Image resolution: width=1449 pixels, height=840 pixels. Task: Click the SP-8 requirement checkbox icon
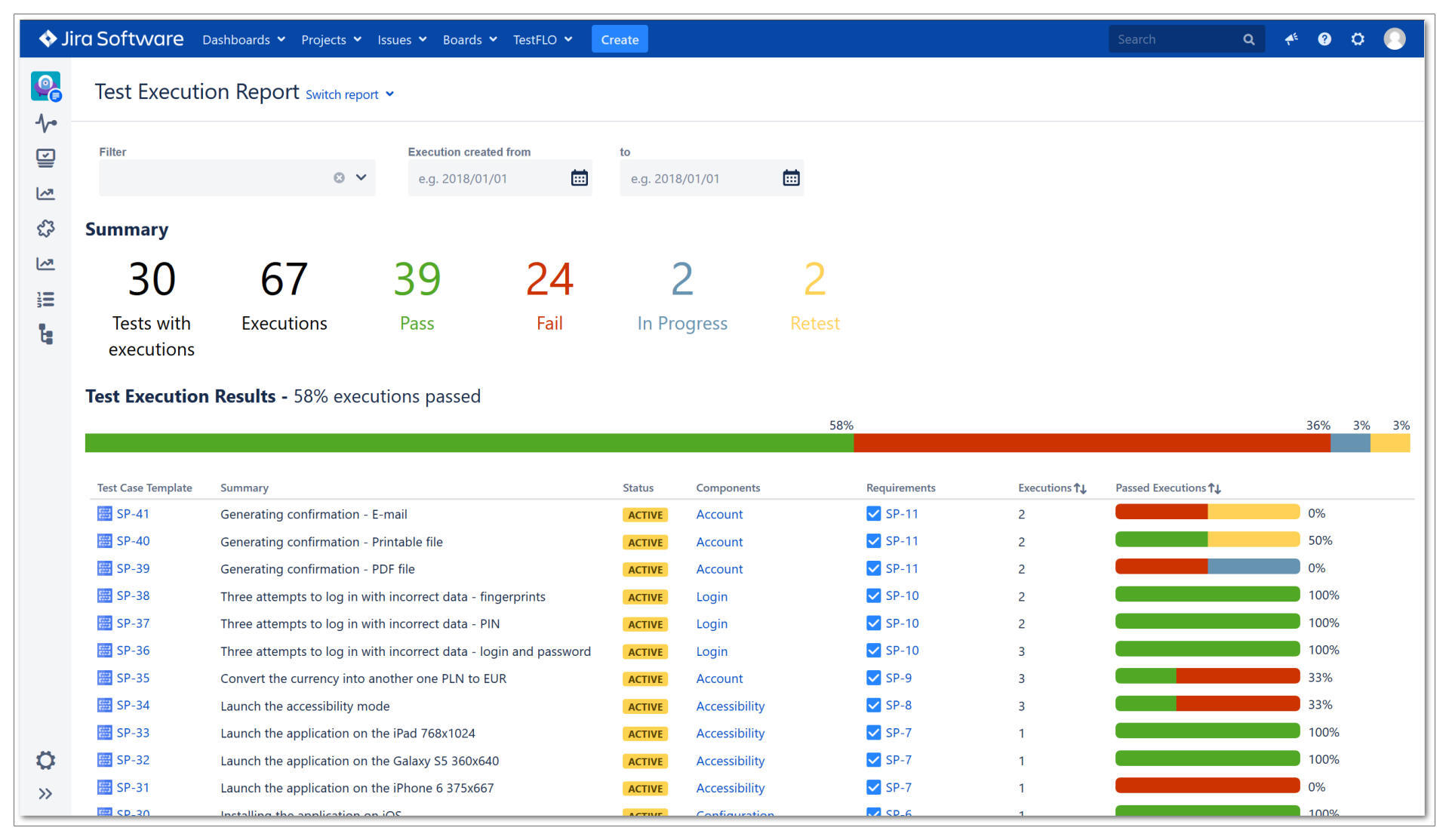click(874, 706)
